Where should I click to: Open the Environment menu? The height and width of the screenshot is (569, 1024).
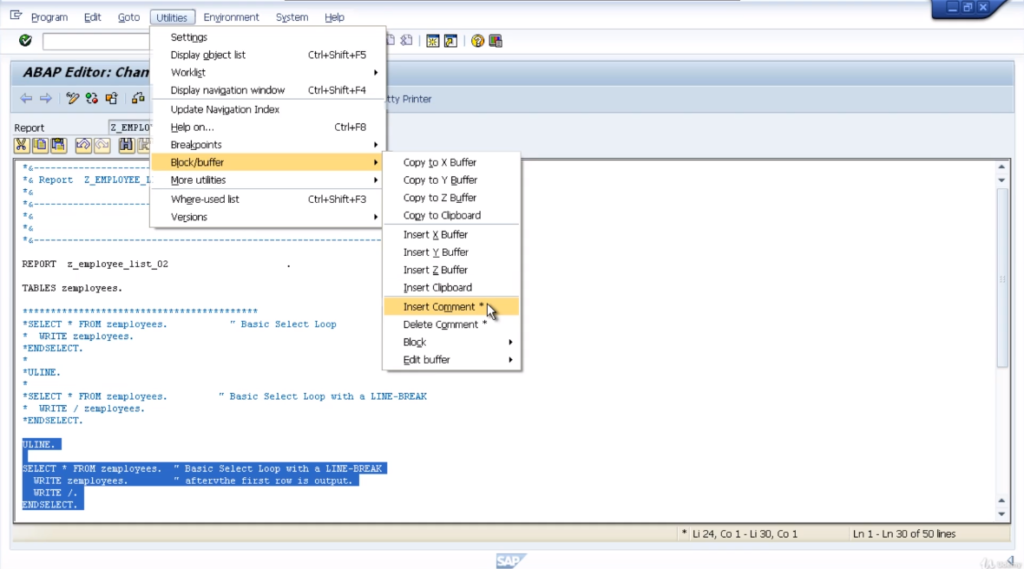pyautogui.click(x=231, y=17)
